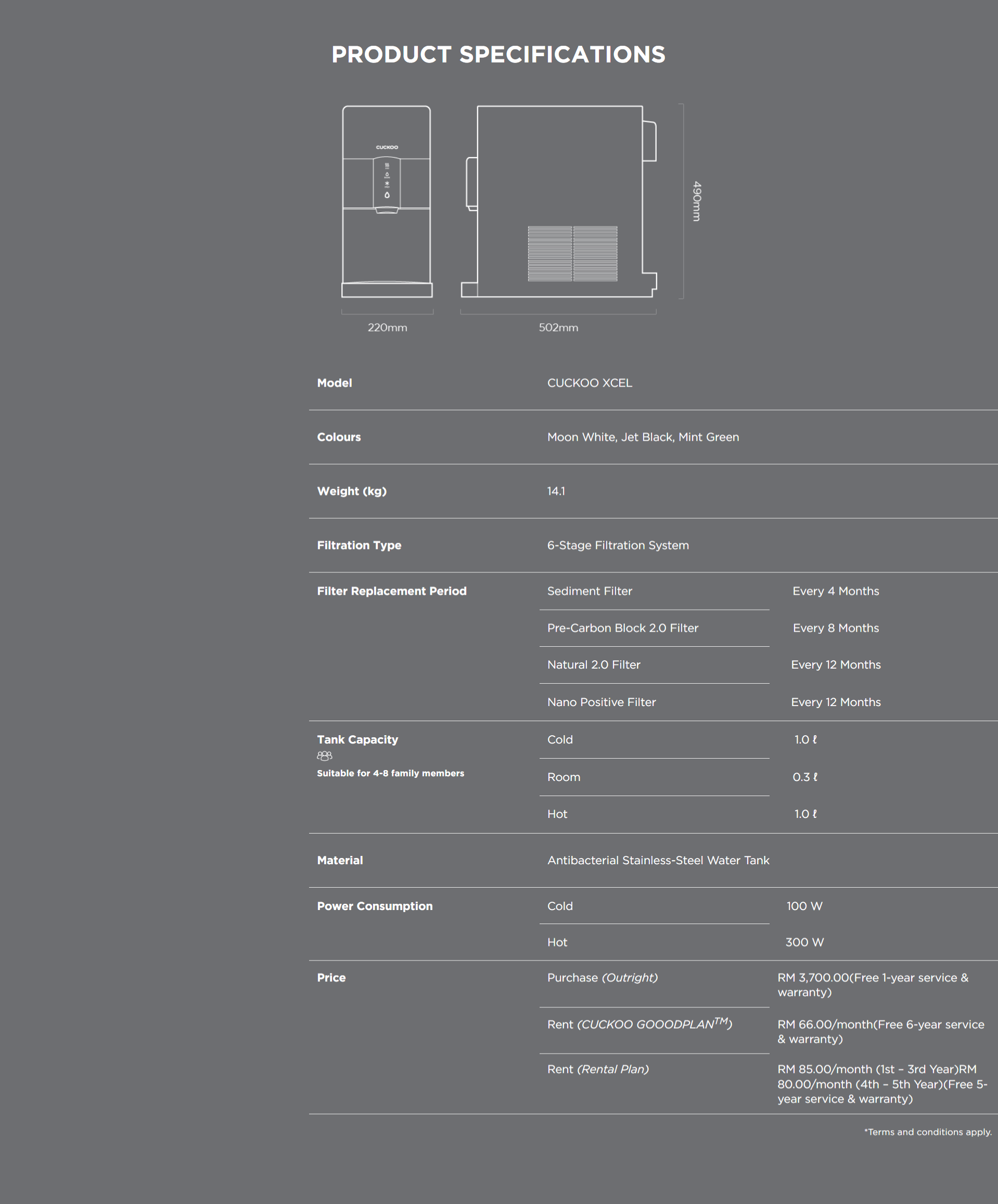Select the 14.1 weight value
The image size is (998, 1204).
556,491
